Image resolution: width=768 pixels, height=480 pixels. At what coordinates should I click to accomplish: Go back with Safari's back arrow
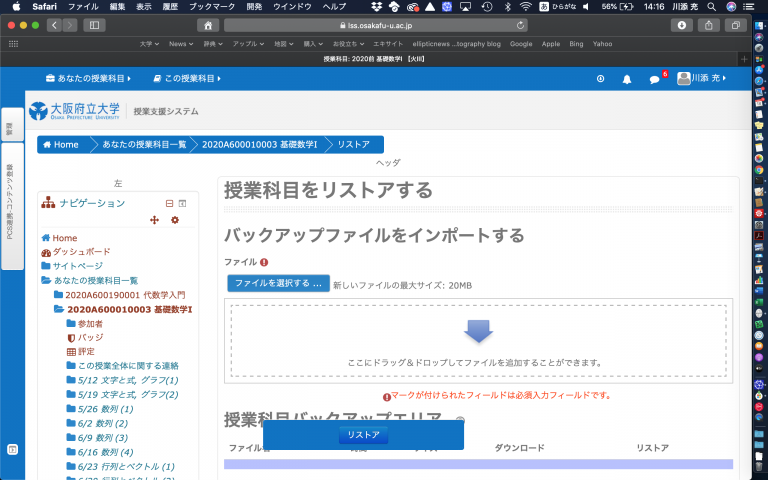pos(54,25)
